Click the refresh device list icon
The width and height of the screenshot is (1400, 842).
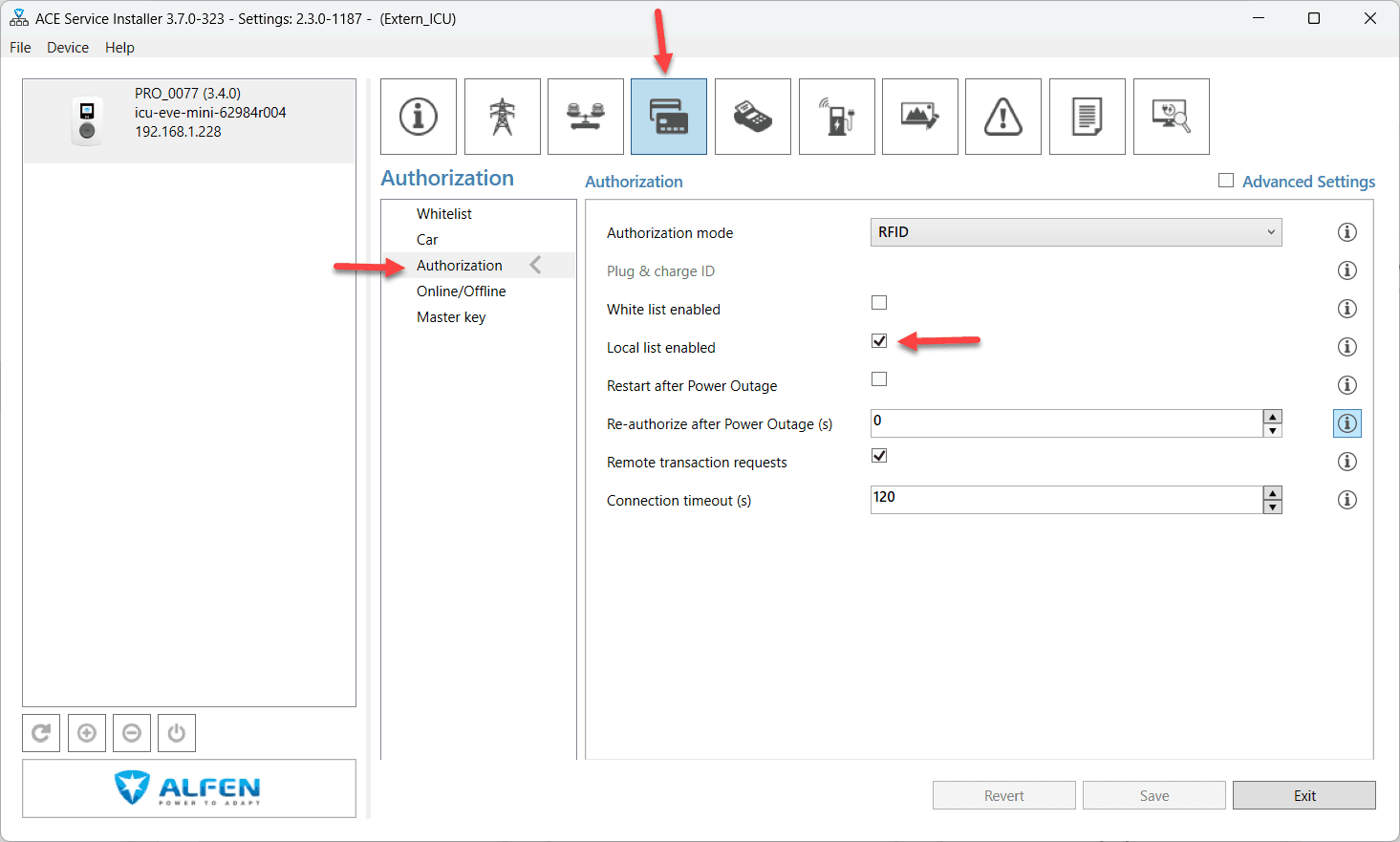click(x=41, y=733)
